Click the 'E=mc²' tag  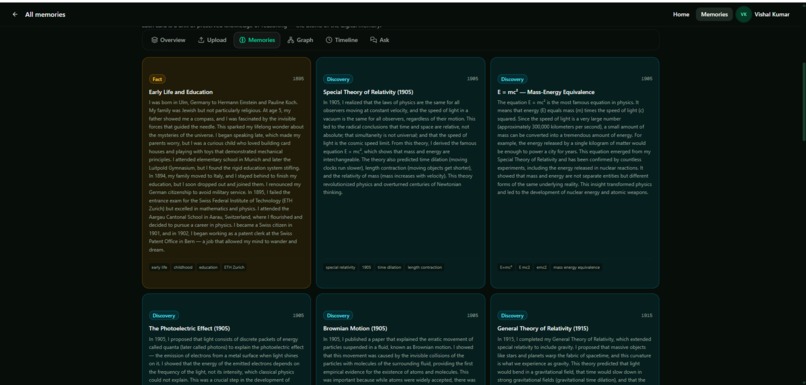click(506, 267)
